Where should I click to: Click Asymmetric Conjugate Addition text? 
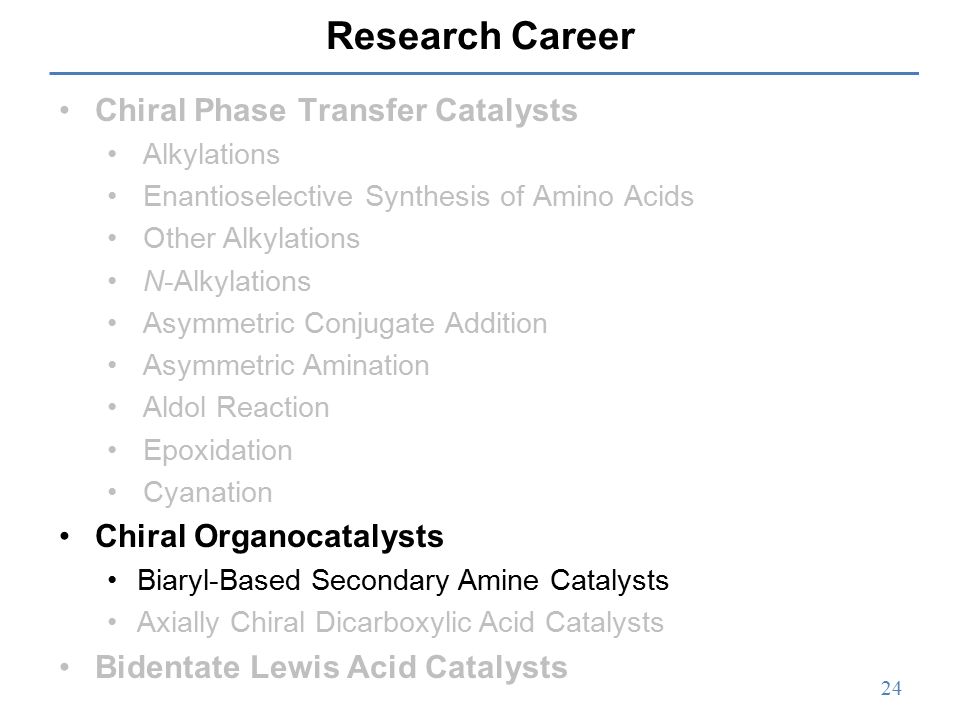[345, 323]
